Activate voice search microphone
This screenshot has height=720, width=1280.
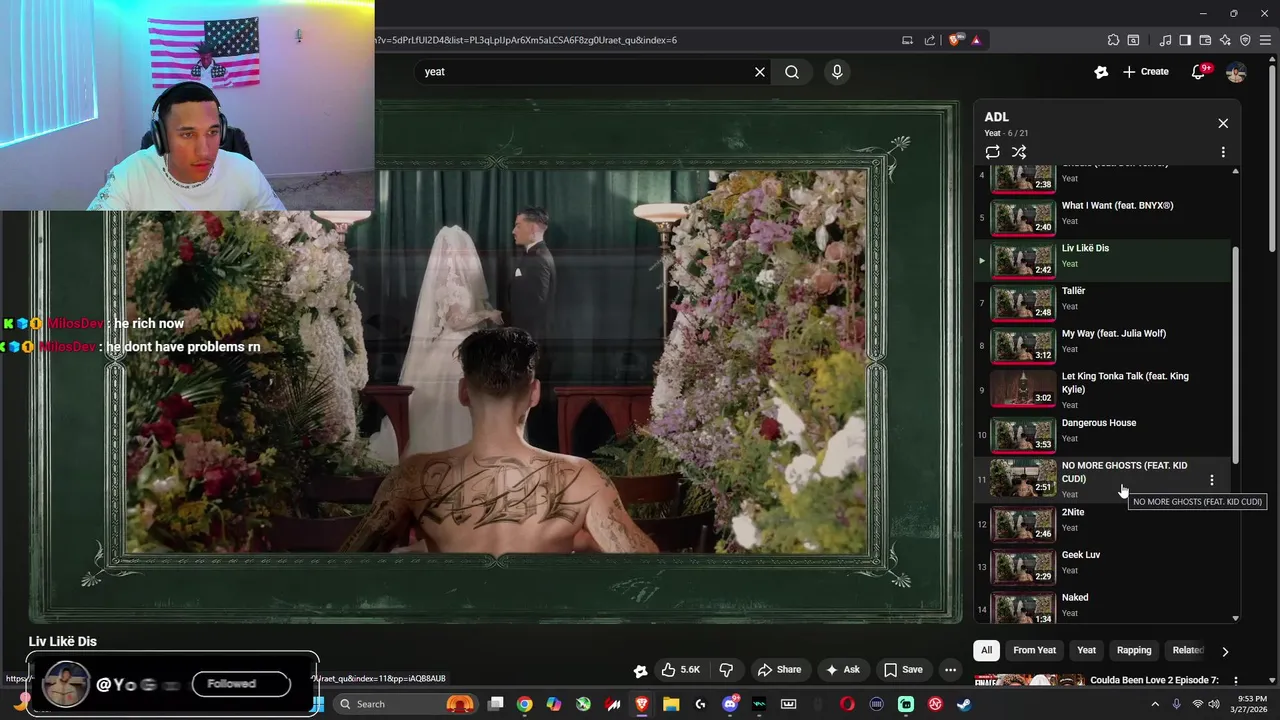[x=837, y=72]
